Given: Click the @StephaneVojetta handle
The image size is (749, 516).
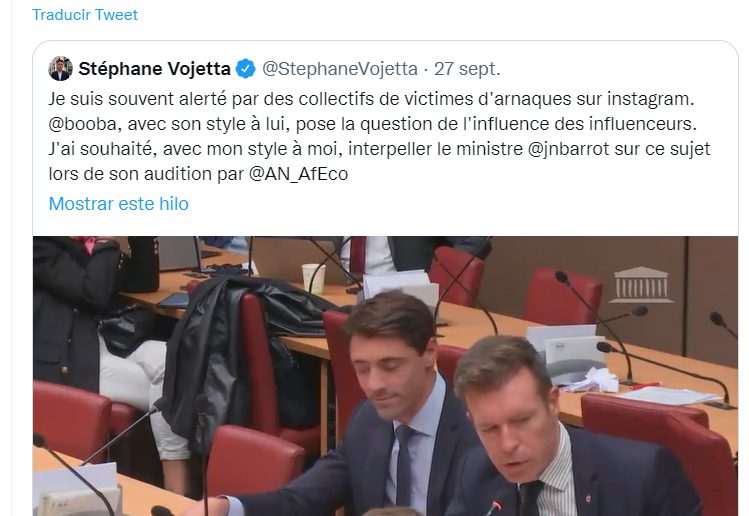Looking at the screenshot, I should [340, 69].
